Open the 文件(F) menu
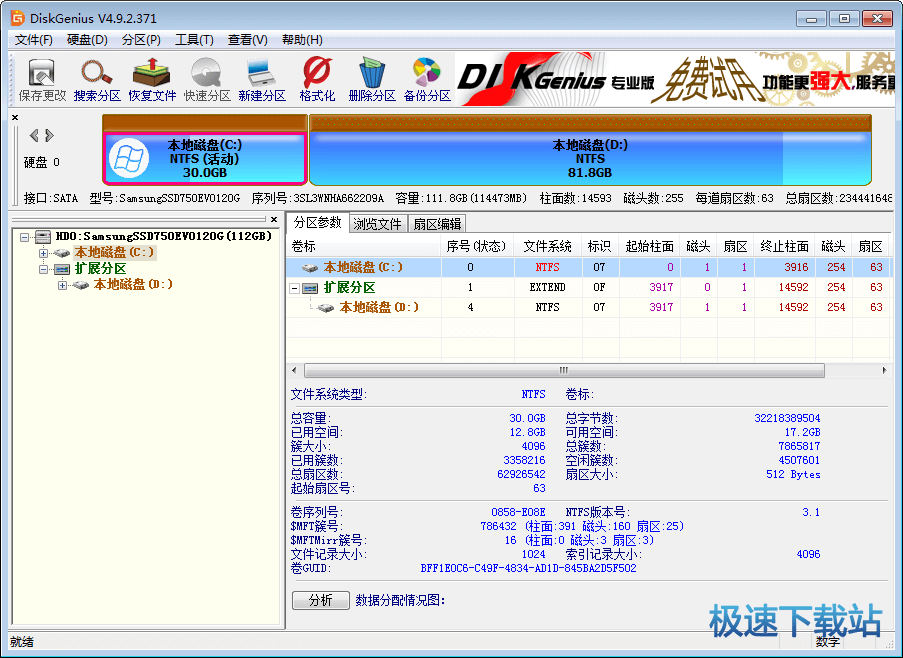This screenshot has height=658, width=903. pyautogui.click(x=33, y=40)
